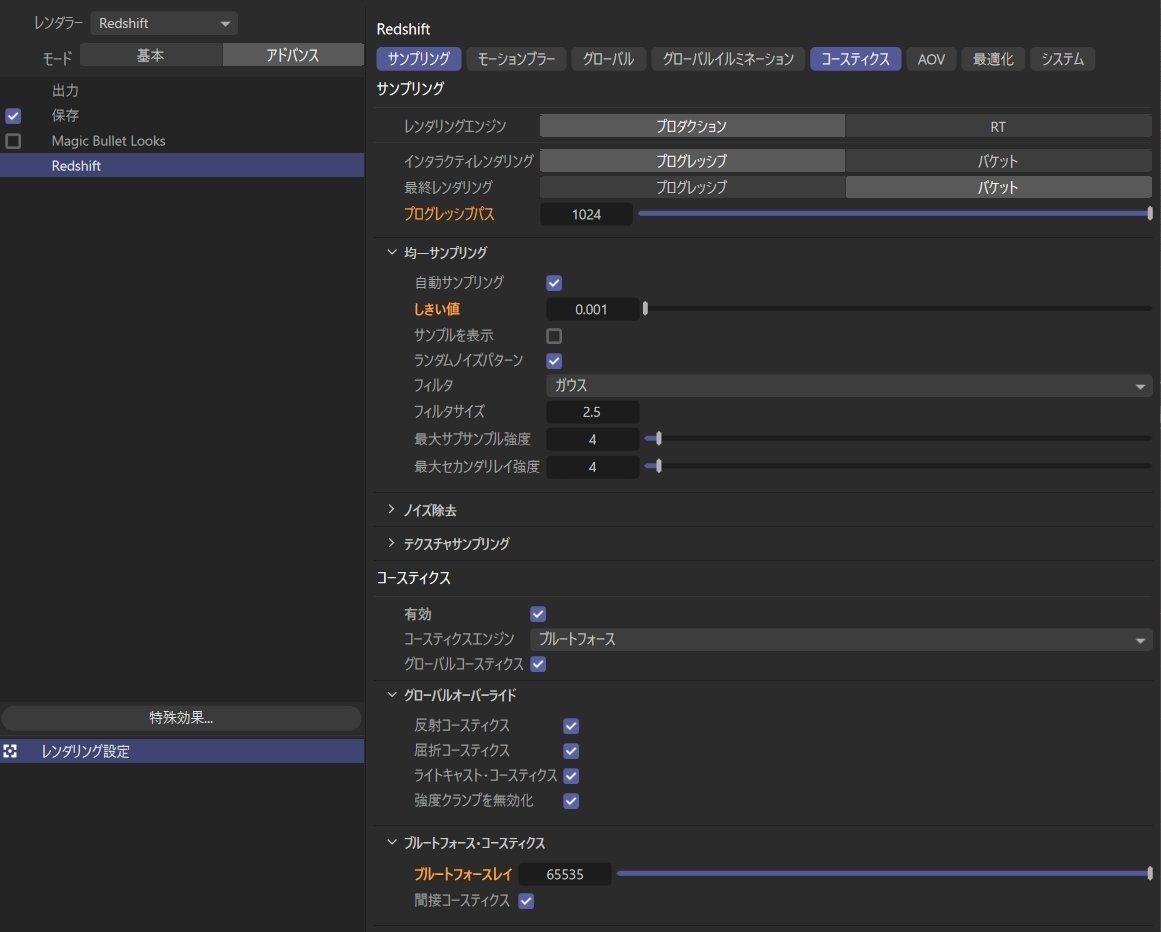
Task: Open the システム tab
Action: coord(1063,58)
